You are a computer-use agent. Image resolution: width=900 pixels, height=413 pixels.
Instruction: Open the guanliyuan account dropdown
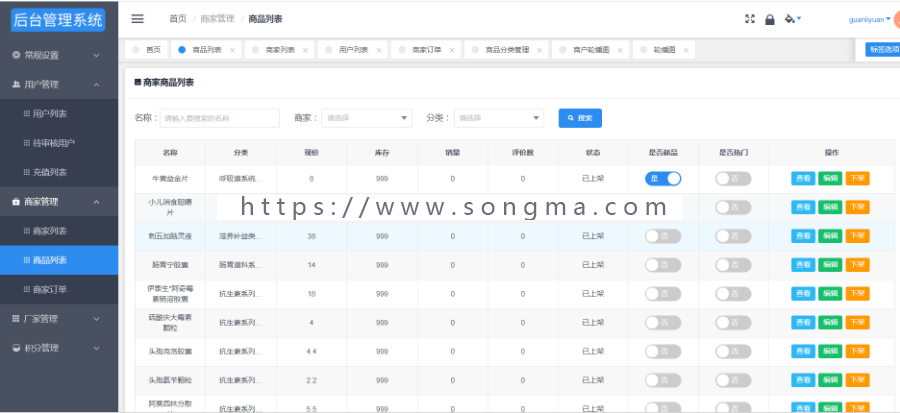tap(870, 20)
